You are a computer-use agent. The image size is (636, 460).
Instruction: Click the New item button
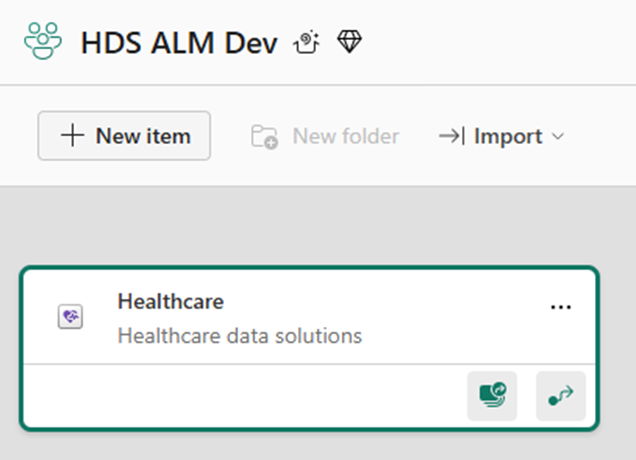(124, 135)
